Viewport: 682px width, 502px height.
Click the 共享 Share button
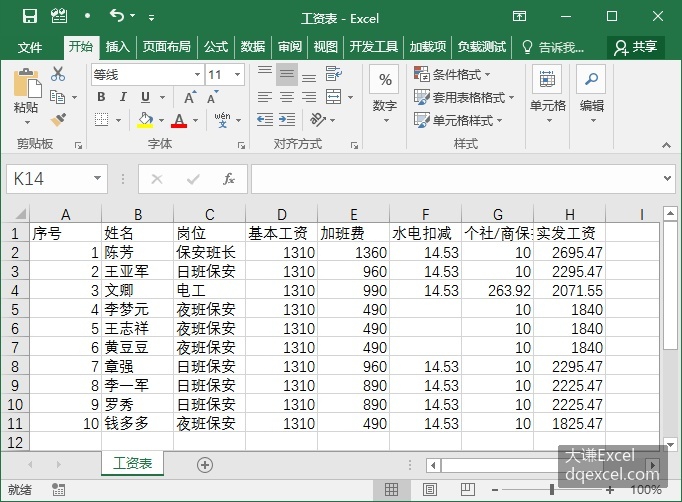pyautogui.click(x=635, y=47)
